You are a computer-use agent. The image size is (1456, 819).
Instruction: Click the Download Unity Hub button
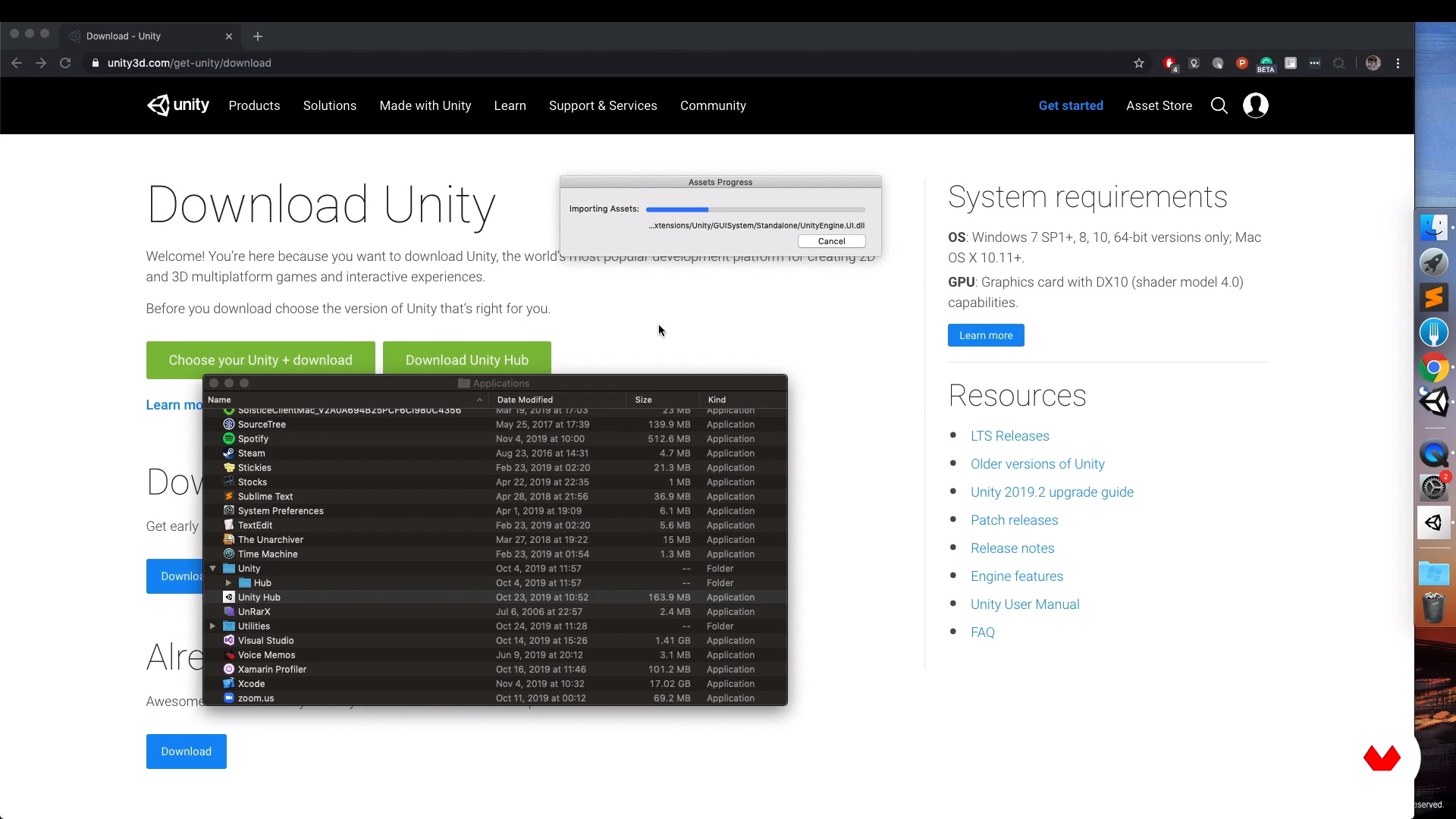tap(467, 359)
